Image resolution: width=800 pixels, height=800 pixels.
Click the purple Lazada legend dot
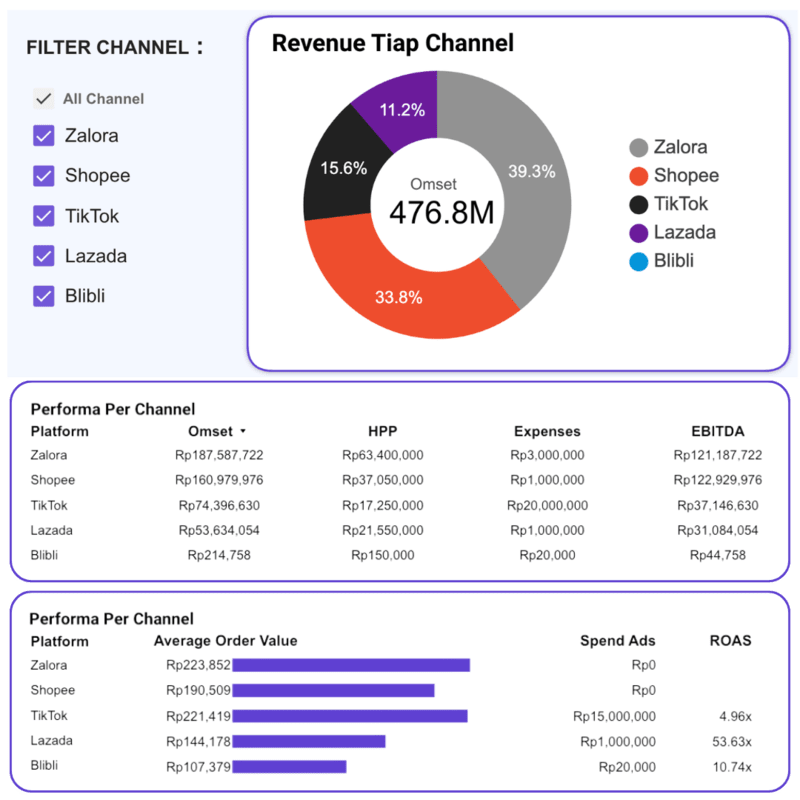[x=638, y=233]
